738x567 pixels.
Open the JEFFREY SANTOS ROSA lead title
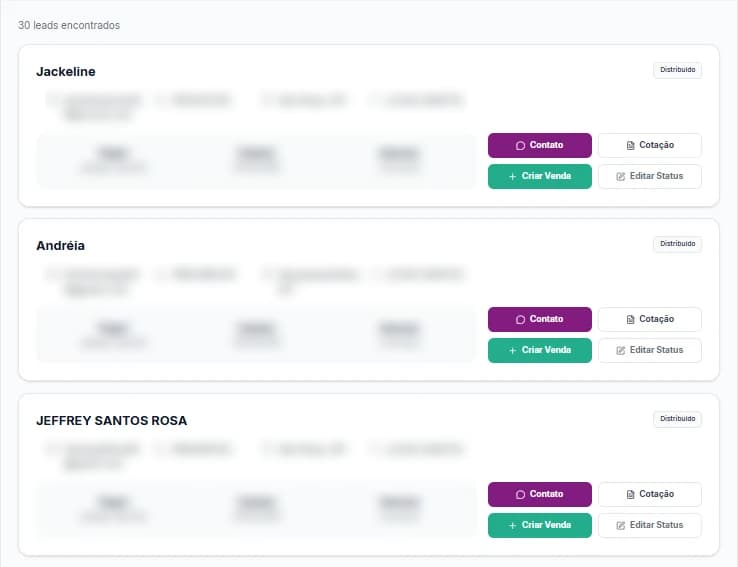click(x=111, y=420)
